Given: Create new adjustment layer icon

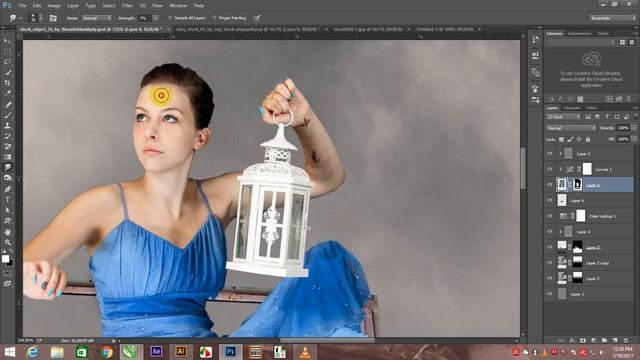Looking at the screenshot, I should tap(593, 340).
